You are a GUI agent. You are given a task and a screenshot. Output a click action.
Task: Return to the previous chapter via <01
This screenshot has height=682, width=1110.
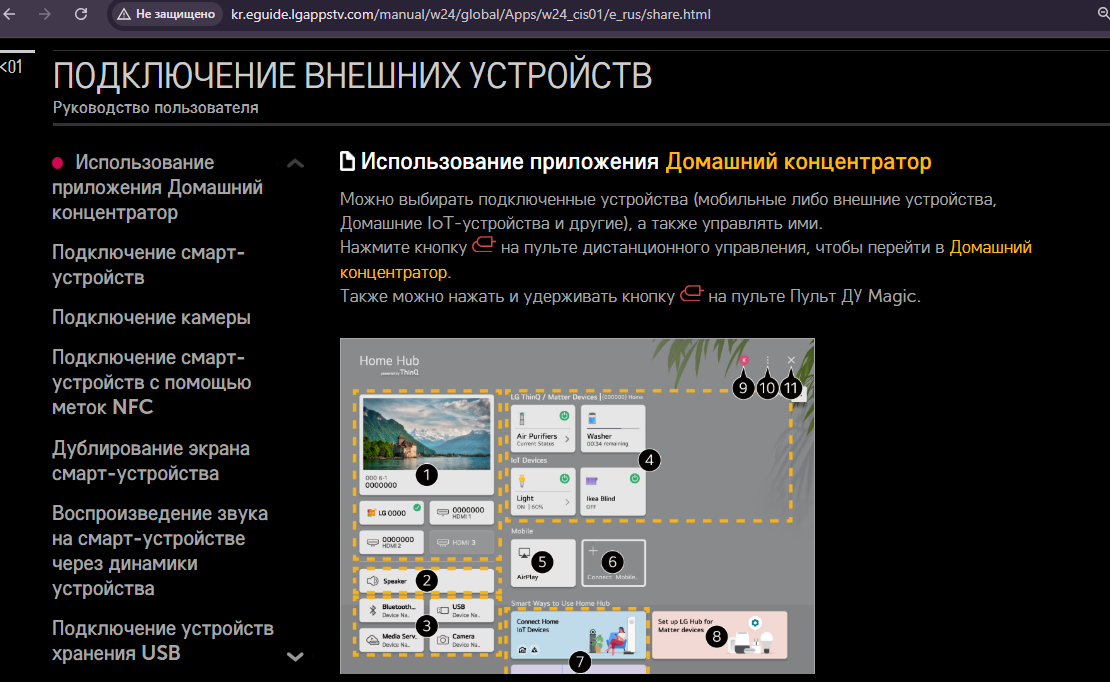pos(11,67)
